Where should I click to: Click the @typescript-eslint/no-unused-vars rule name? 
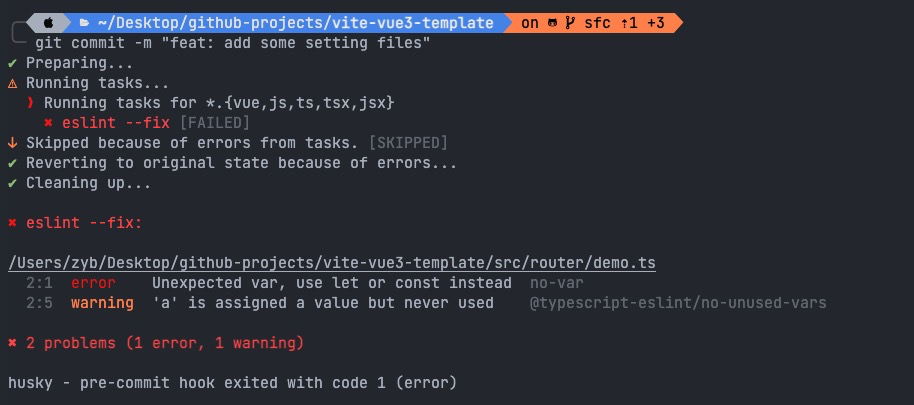point(678,303)
